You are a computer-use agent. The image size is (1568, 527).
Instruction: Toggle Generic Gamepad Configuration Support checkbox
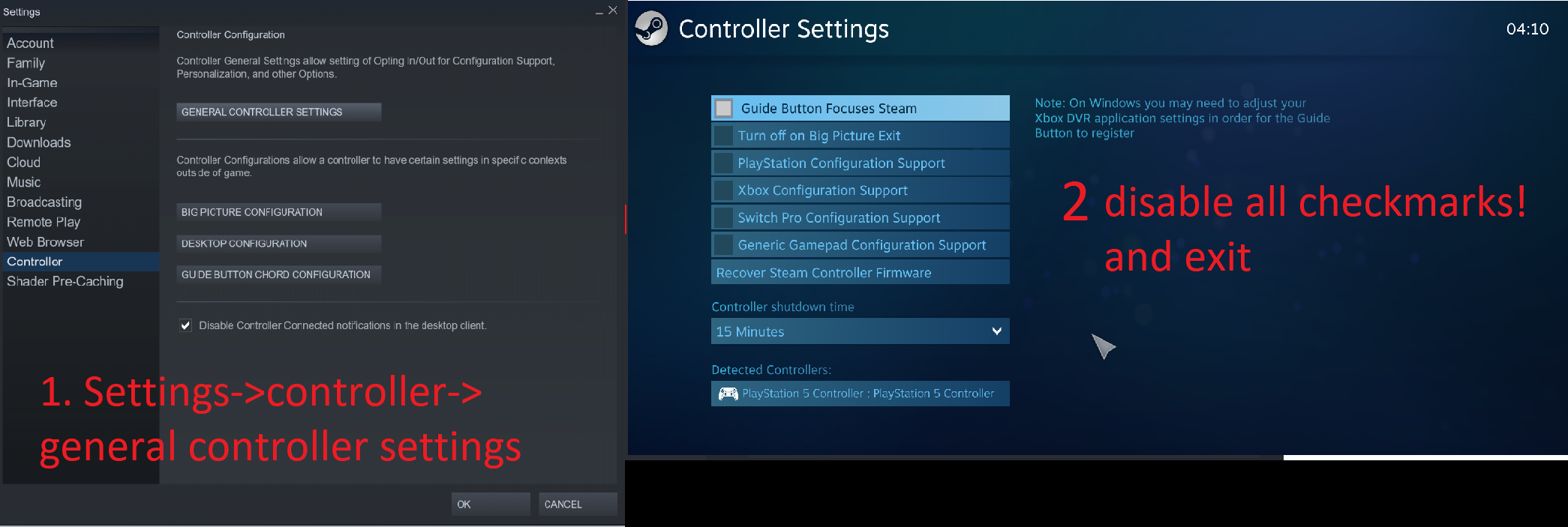[724, 245]
